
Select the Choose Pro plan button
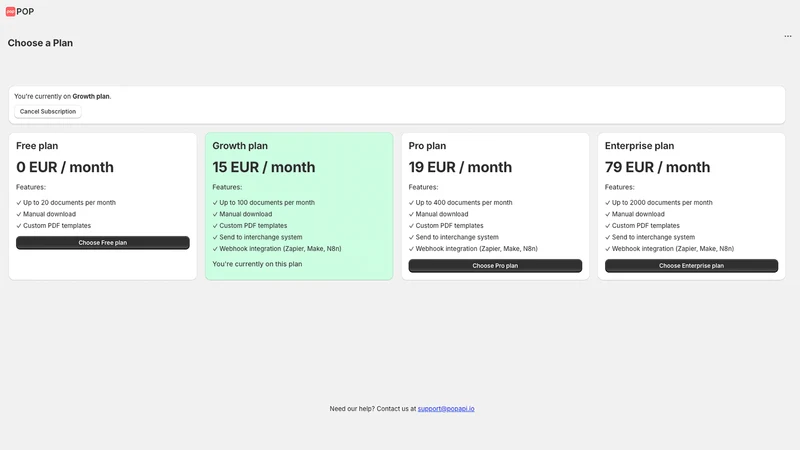pos(495,265)
